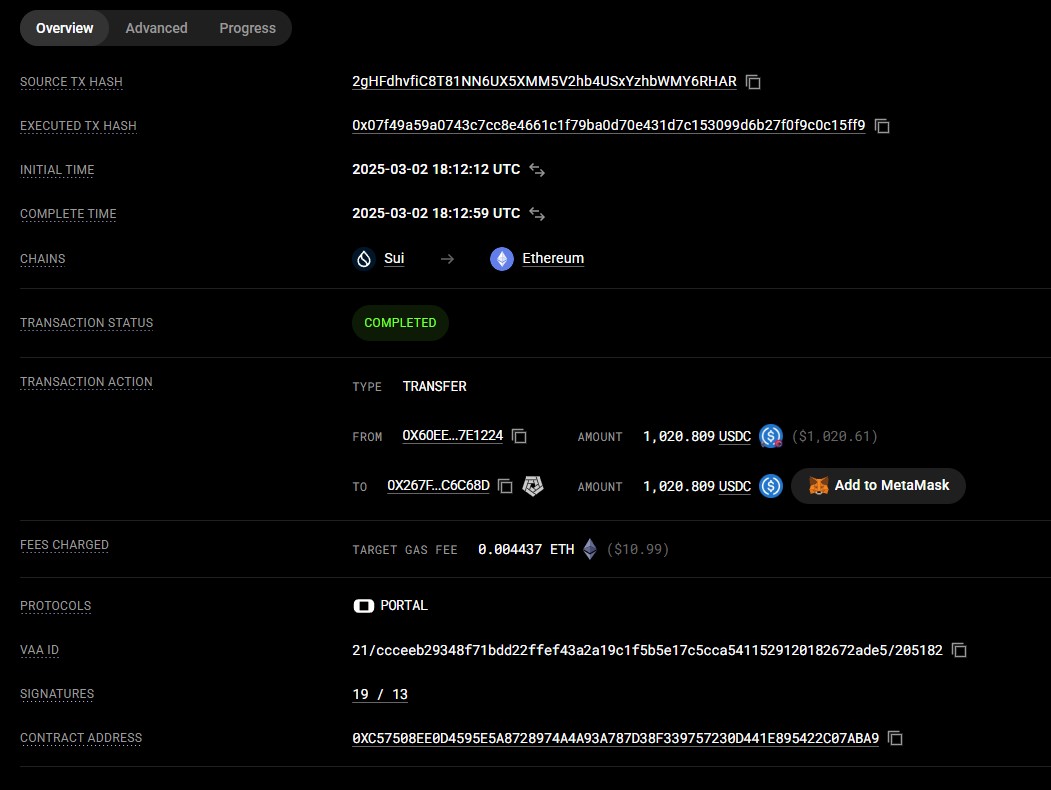The width and height of the screenshot is (1051, 790).
Task: Toggle the complete time timezone display
Action: 537,213
